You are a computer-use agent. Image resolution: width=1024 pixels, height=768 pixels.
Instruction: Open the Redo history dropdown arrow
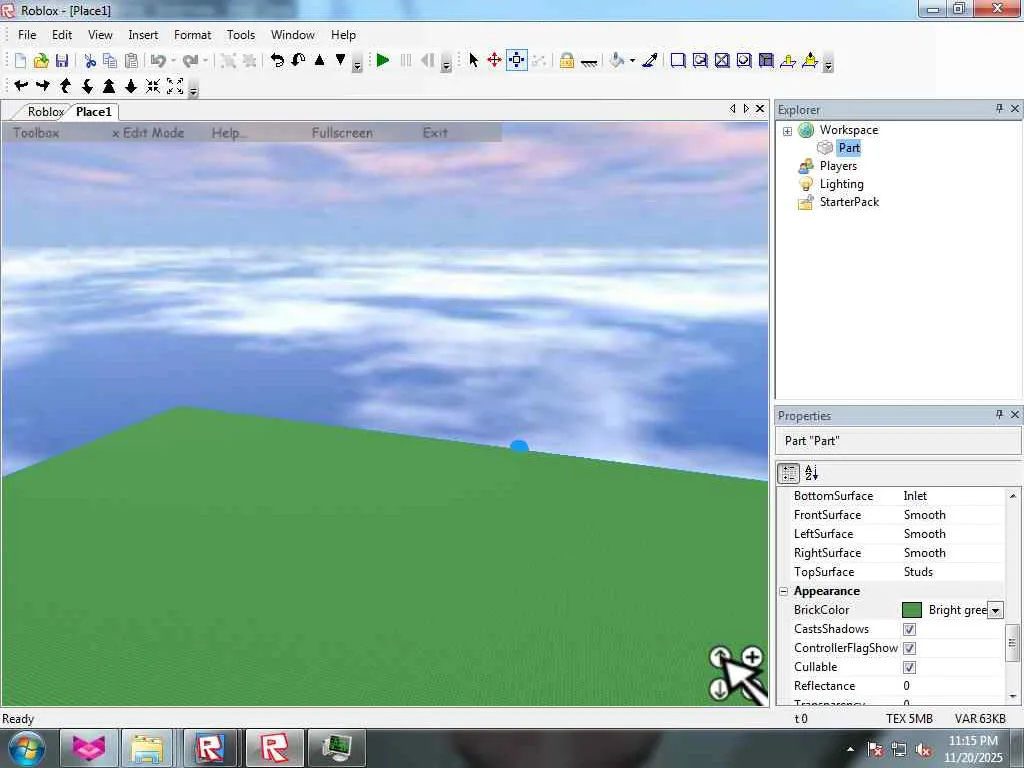tap(205, 61)
